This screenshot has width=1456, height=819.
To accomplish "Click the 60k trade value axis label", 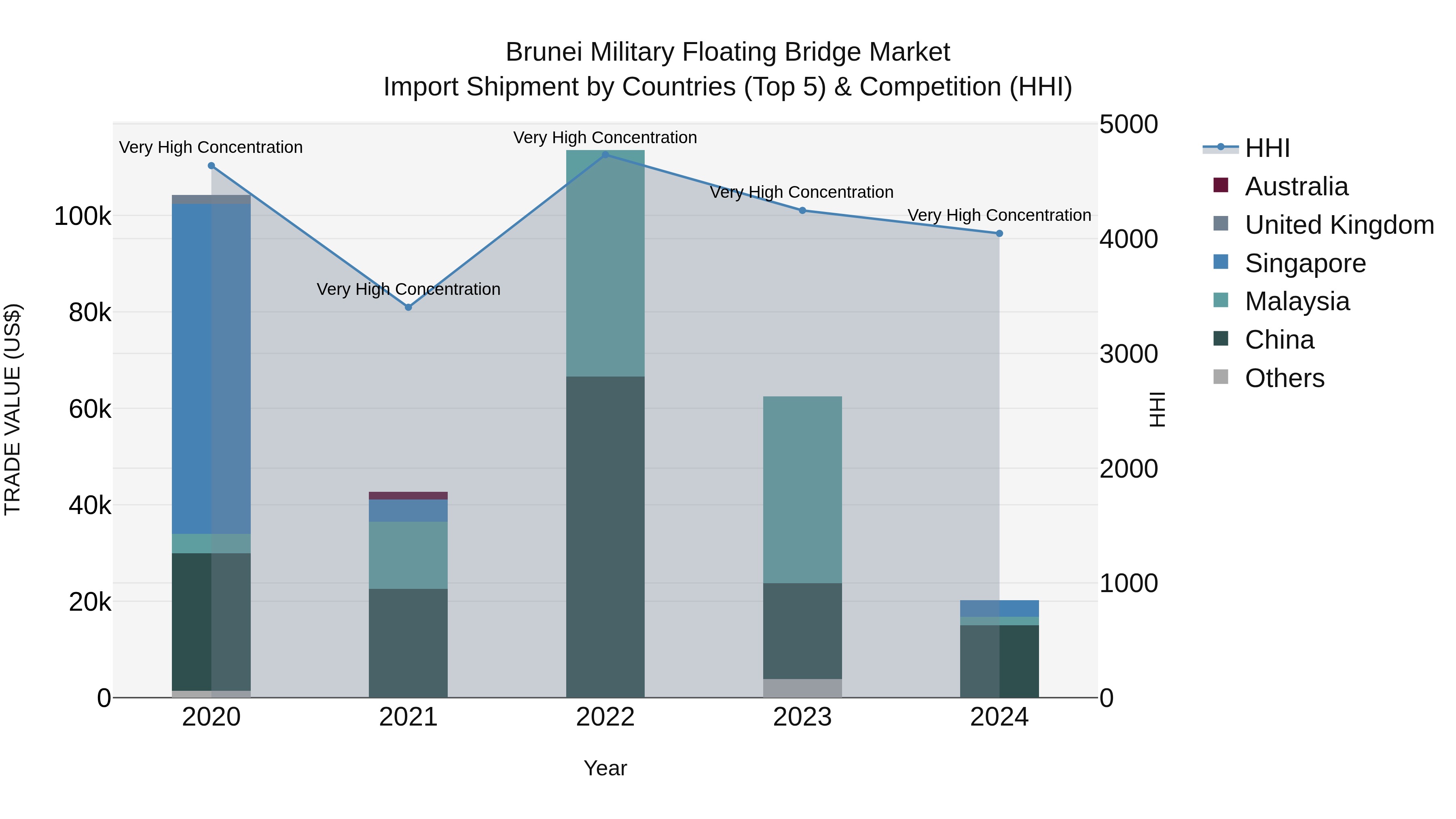I will coord(90,409).
